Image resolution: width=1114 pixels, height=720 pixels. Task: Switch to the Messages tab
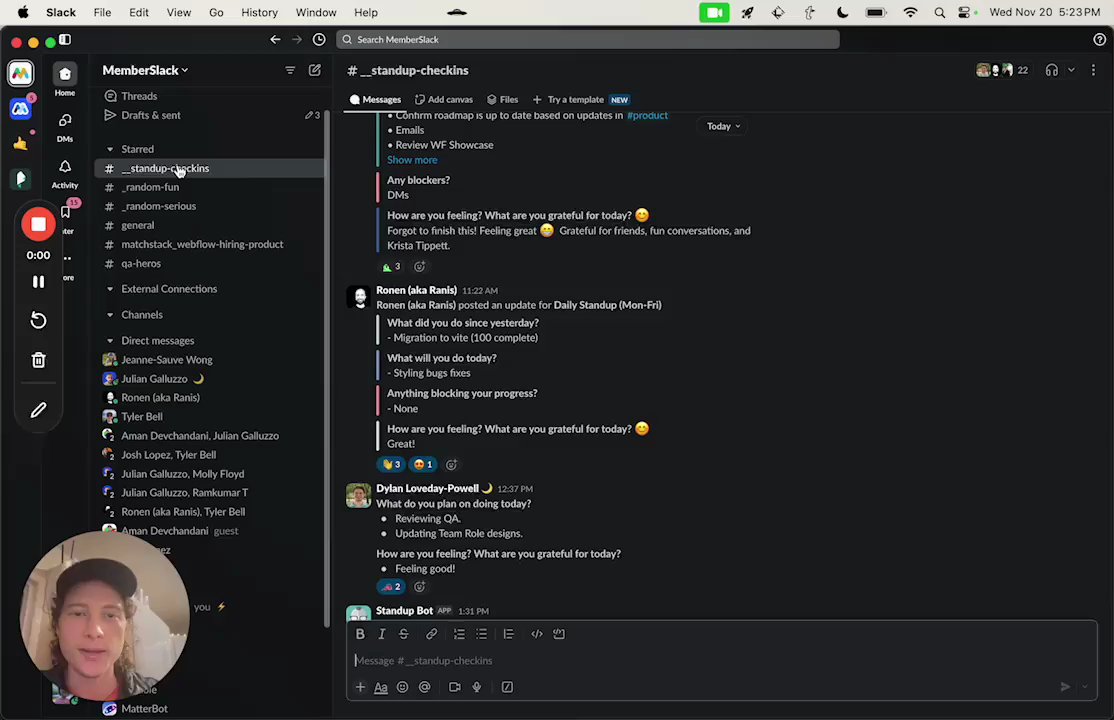375,100
